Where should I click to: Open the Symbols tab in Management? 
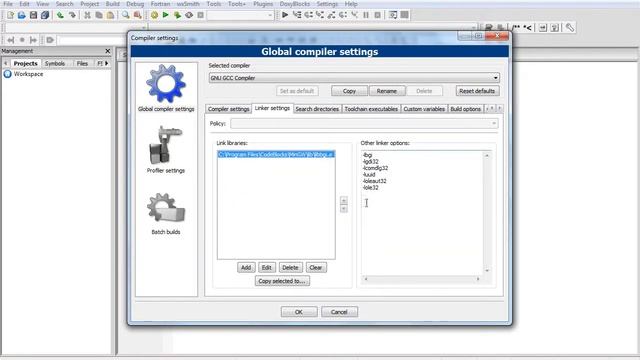[55, 64]
